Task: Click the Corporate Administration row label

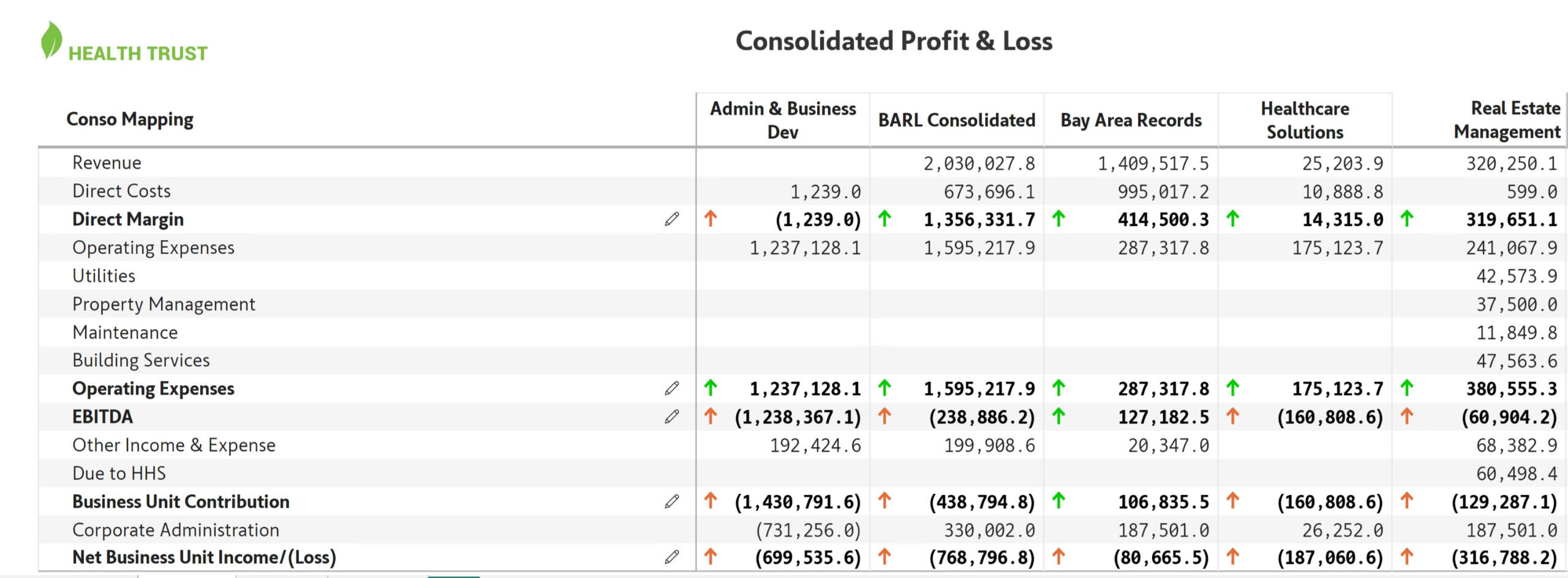Action: click(176, 530)
